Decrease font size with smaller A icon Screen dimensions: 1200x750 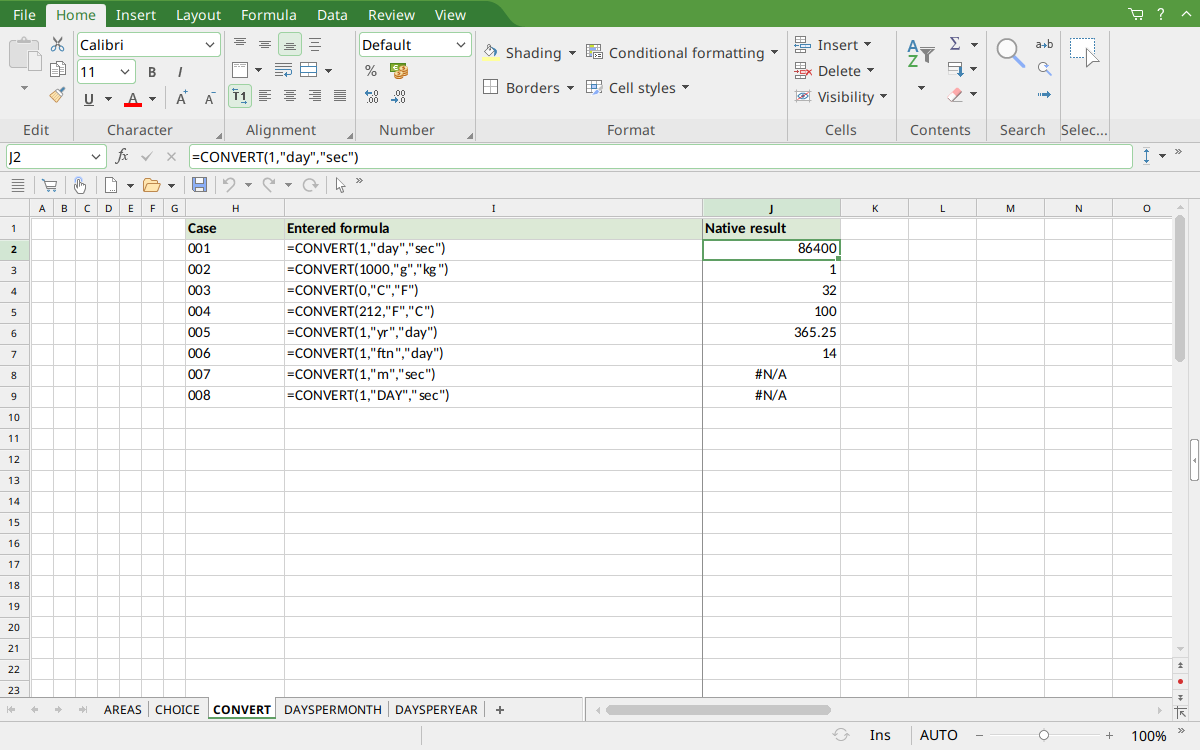tap(209, 98)
